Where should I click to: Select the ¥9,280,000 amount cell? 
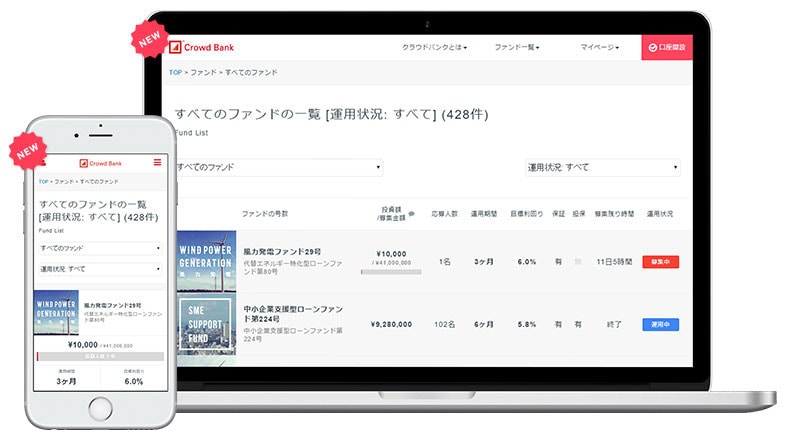pyautogui.click(x=391, y=325)
